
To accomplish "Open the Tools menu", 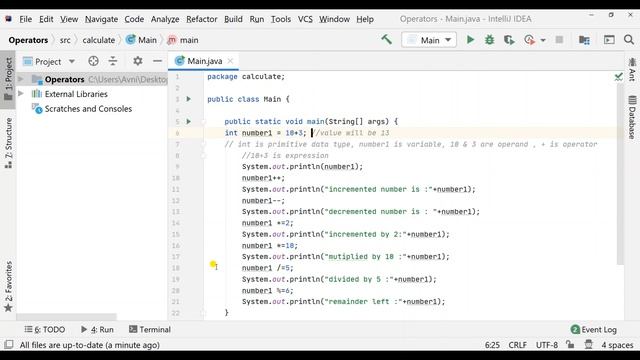I will [x=281, y=19].
